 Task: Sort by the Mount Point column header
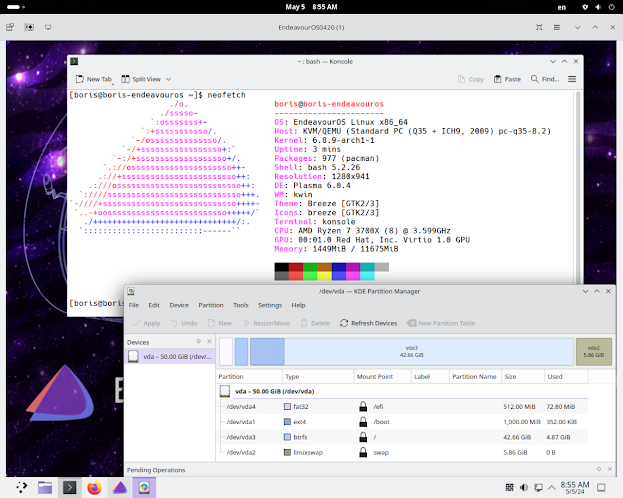(x=382, y=376)
